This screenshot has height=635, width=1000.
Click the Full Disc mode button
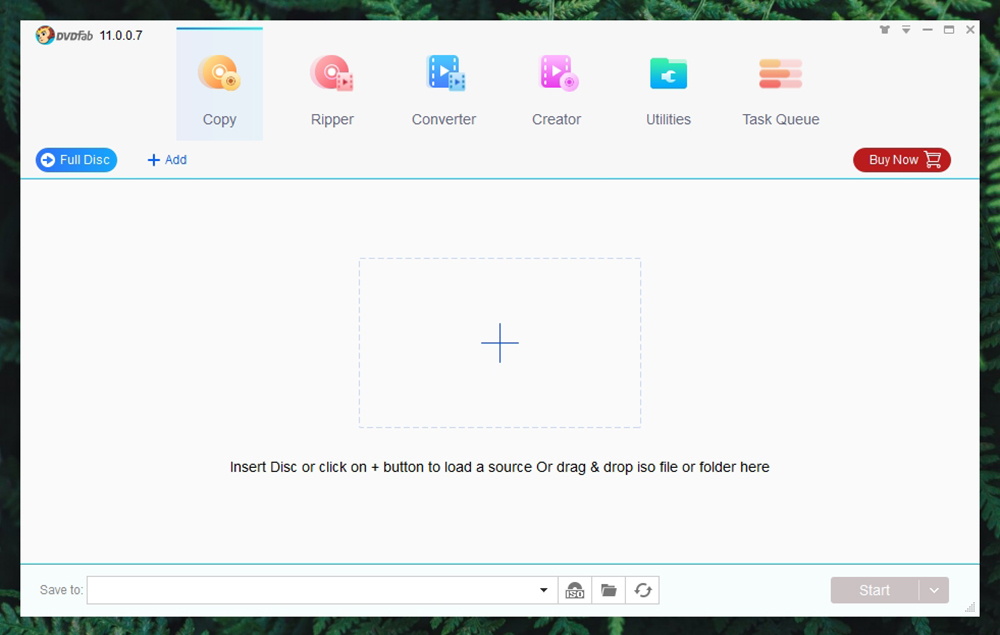click(76, 160)
